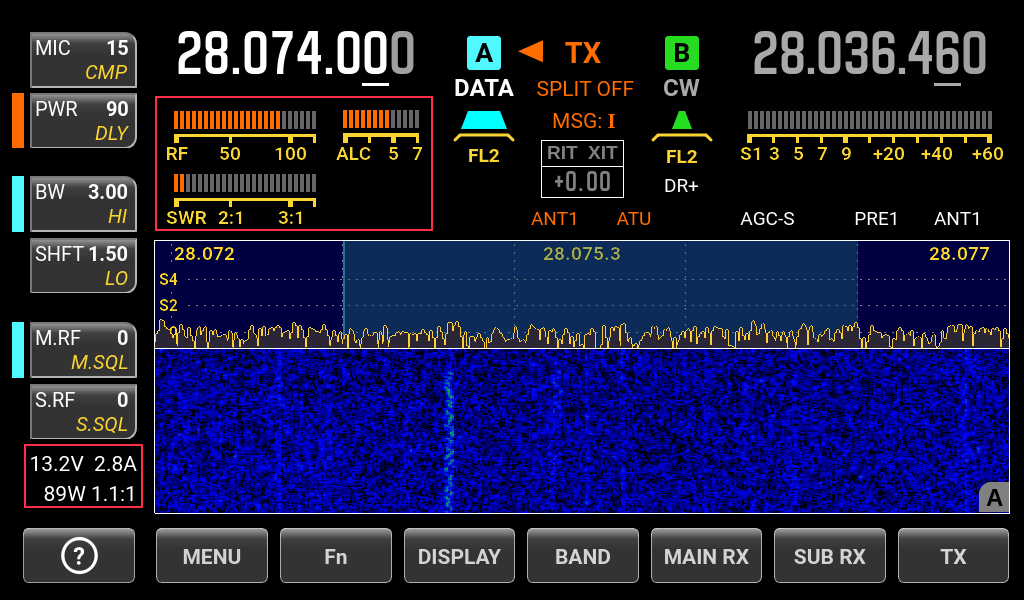Select VFO A cyan indicator box
Image resolution: width=1024 pixels, height=600 pixels.
[x=484, y=52]
